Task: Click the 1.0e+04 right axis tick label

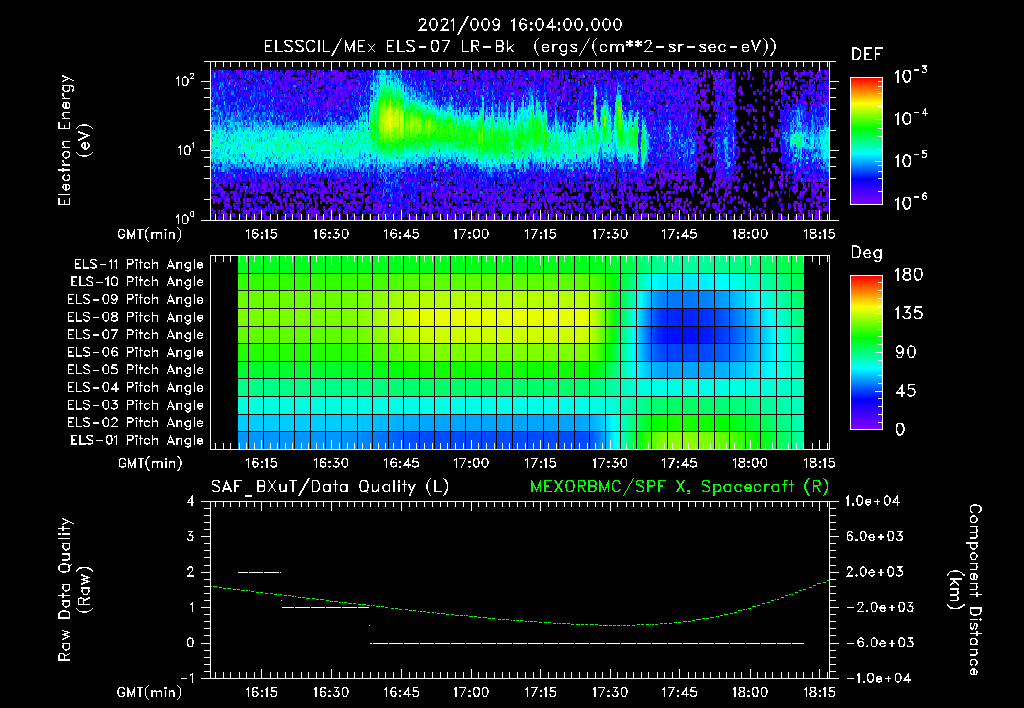Action: pos(872,501)
